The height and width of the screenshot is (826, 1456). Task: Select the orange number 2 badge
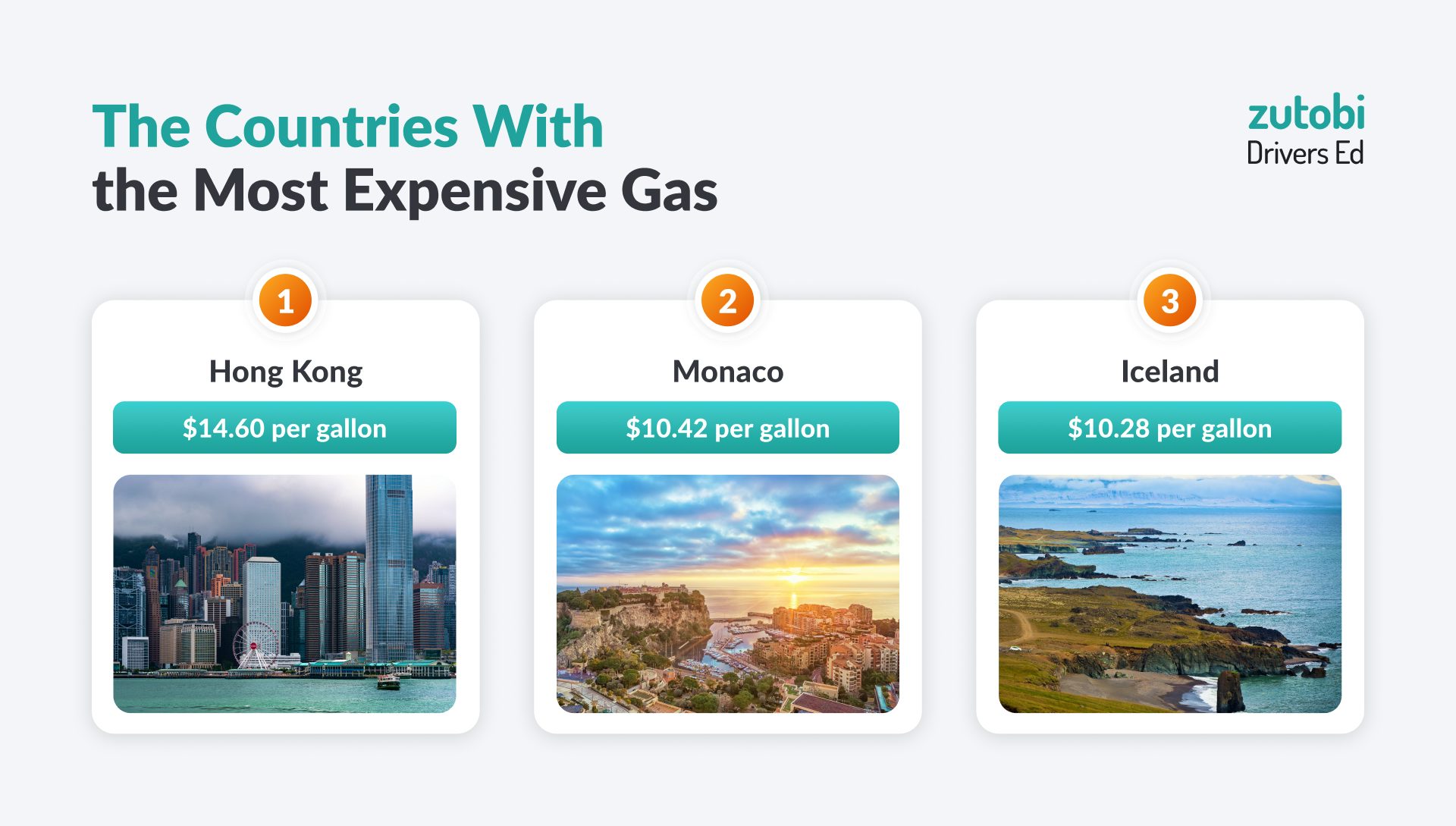727,301
